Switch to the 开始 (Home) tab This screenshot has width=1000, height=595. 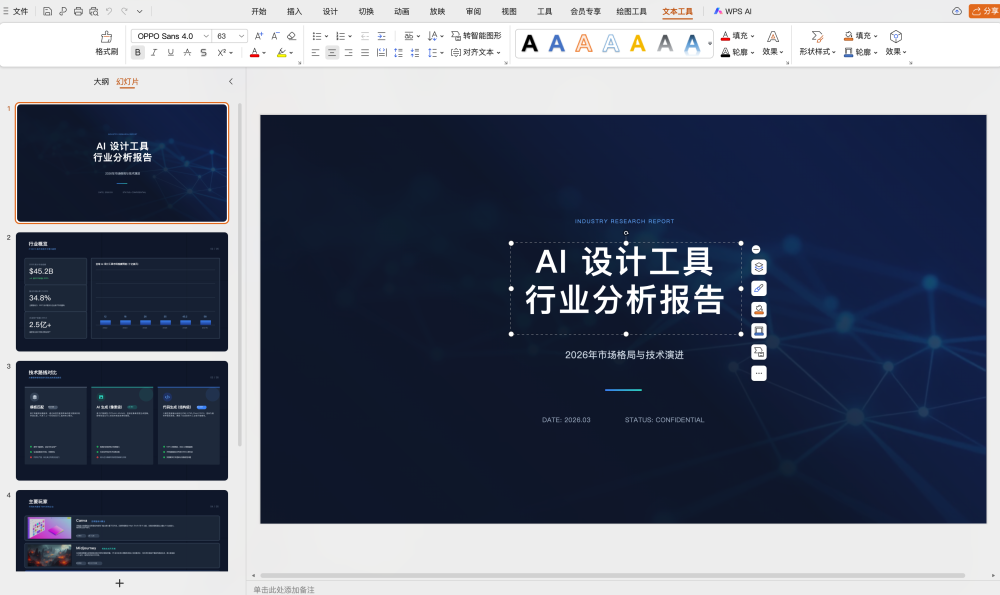click(259, 11)
